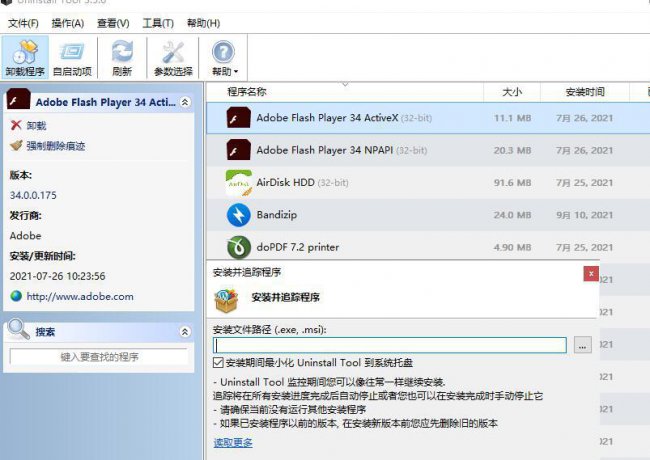This screenshot has height=460, width=650.
Task: Open the 操作(A) menu
Action: pos(68,23)
